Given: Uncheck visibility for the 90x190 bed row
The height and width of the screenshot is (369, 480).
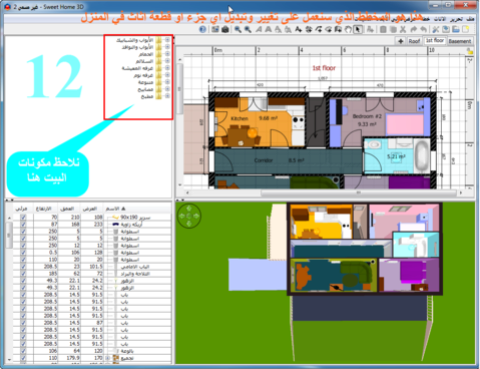Looking at the screenshot, I should [x=23, y=217].
